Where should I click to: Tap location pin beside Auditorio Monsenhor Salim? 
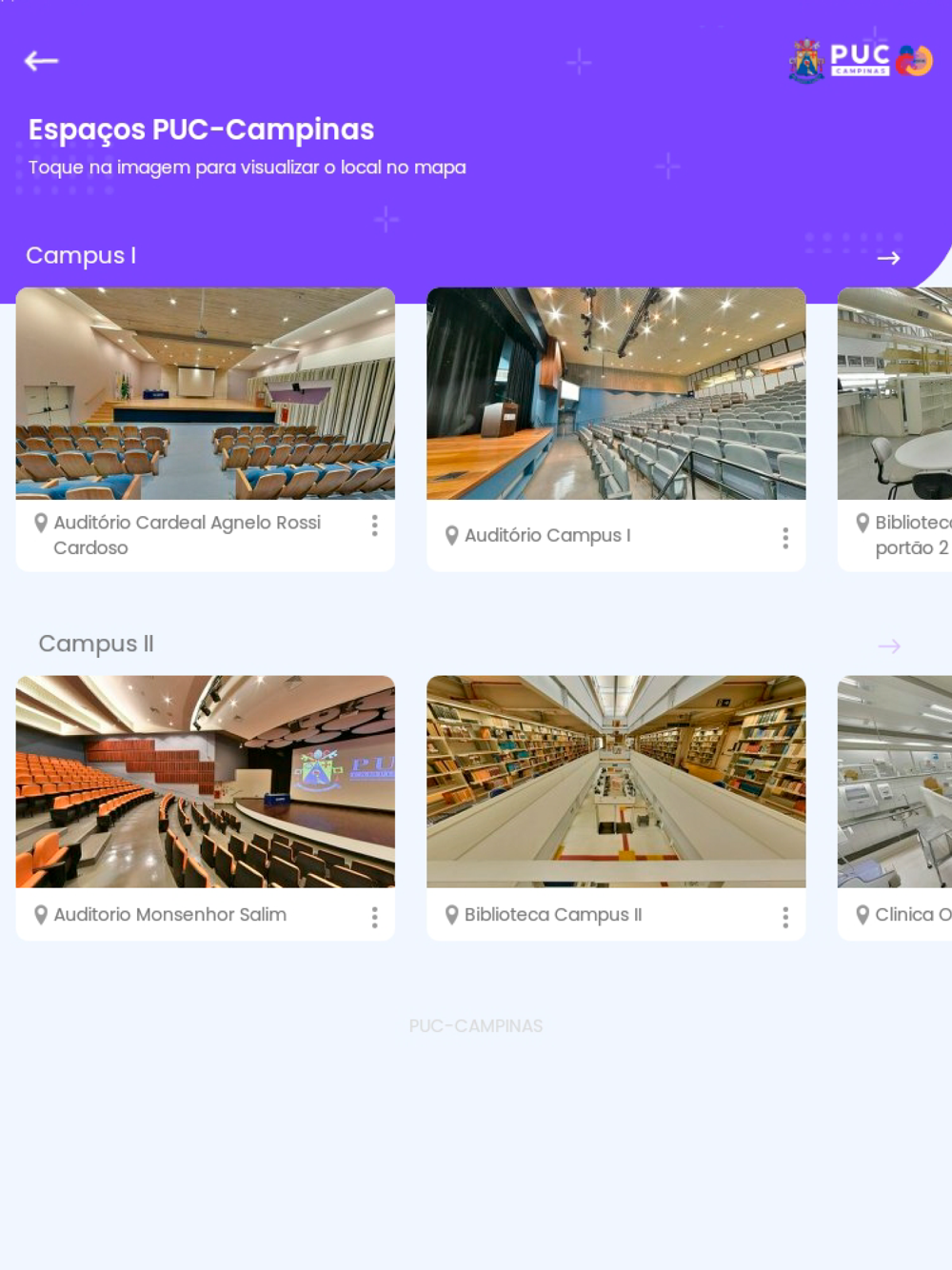pos(41,915)
